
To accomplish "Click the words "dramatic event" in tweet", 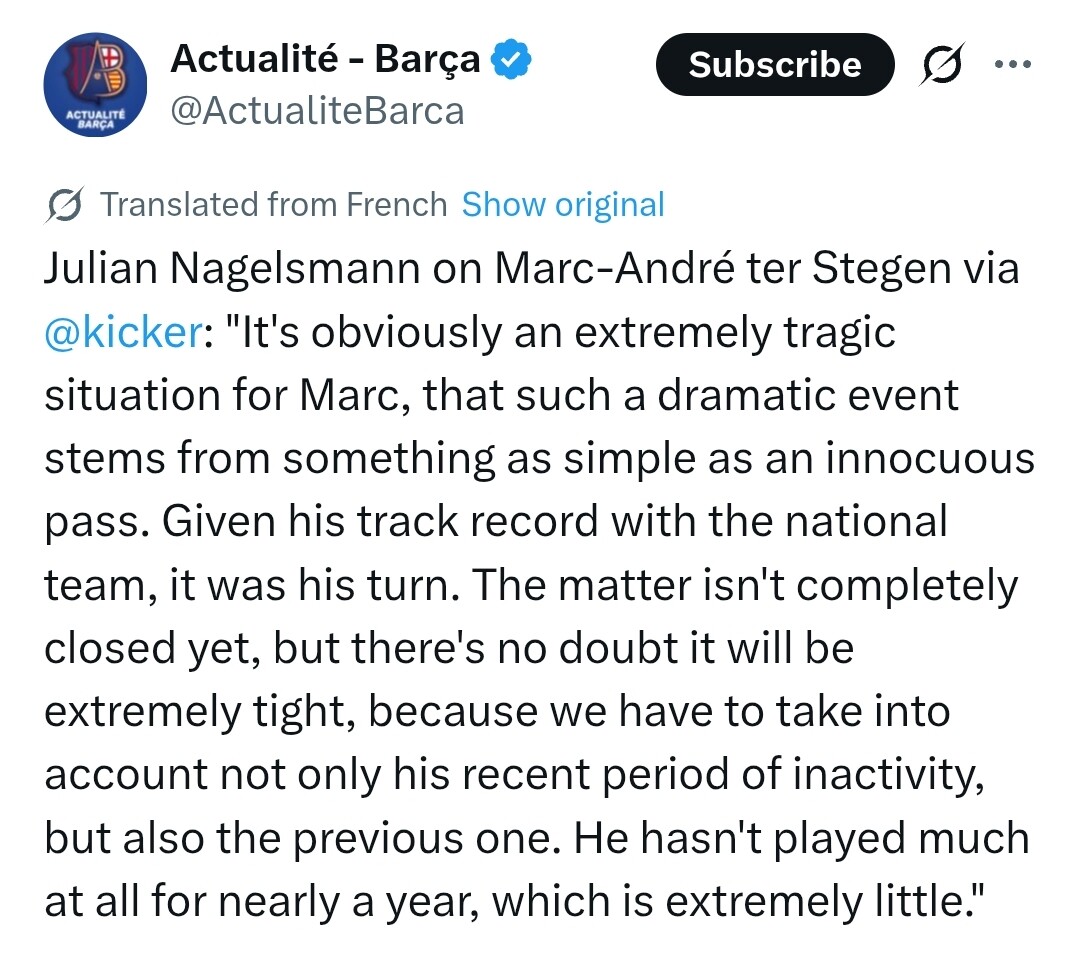I will (x=809, y=396).
